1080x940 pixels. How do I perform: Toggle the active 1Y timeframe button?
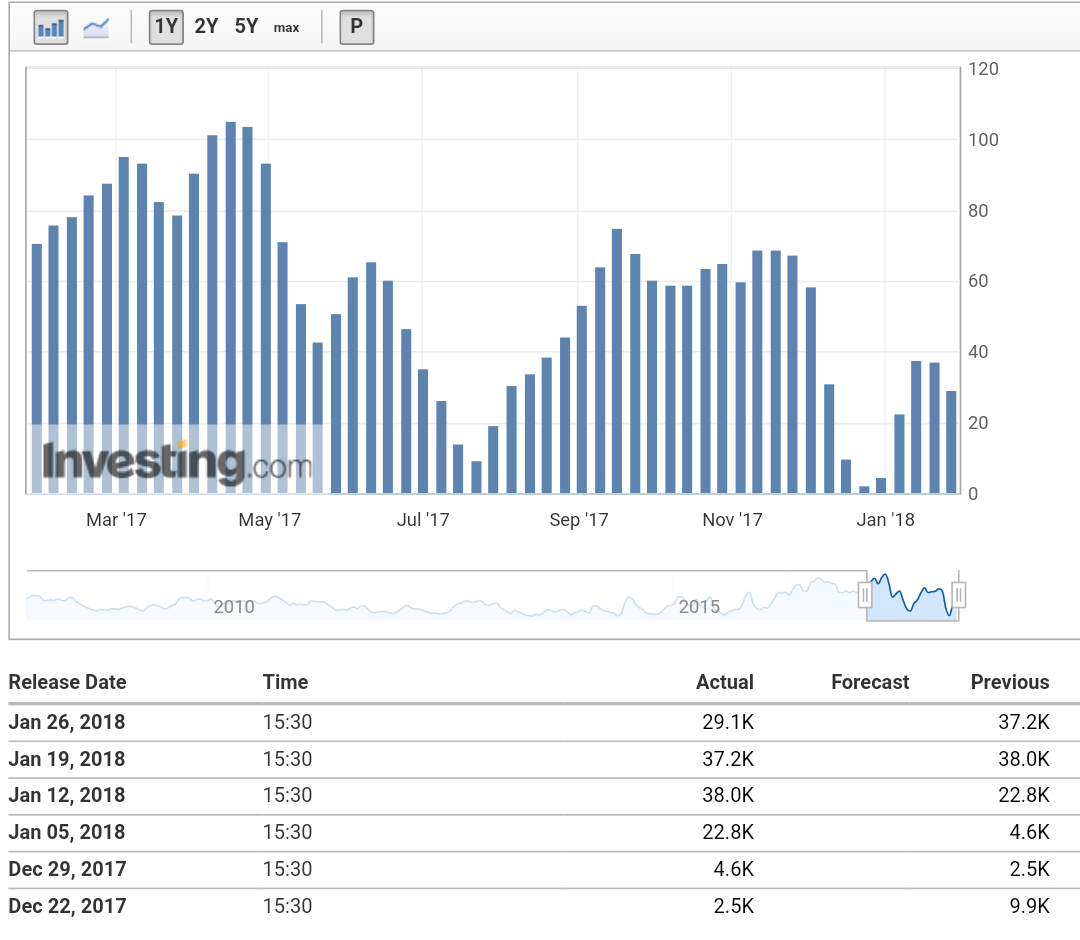[x=165, y=26]
